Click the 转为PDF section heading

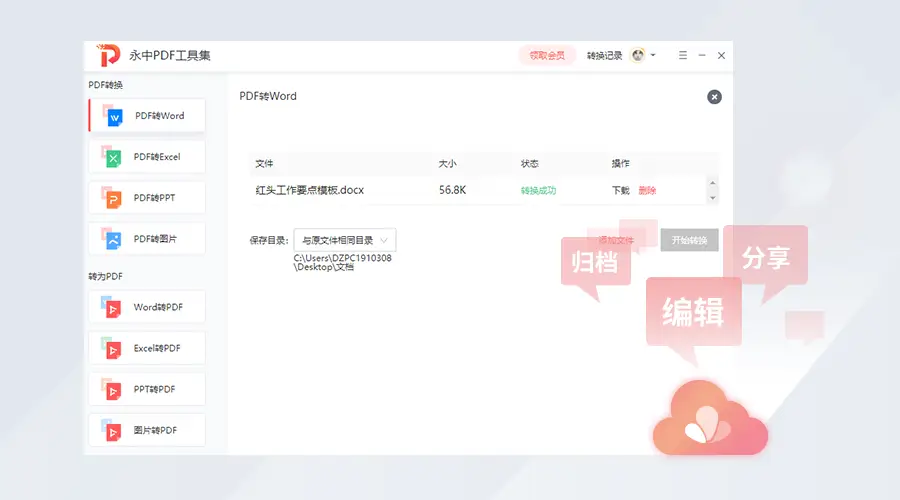[x=106, y=276]
